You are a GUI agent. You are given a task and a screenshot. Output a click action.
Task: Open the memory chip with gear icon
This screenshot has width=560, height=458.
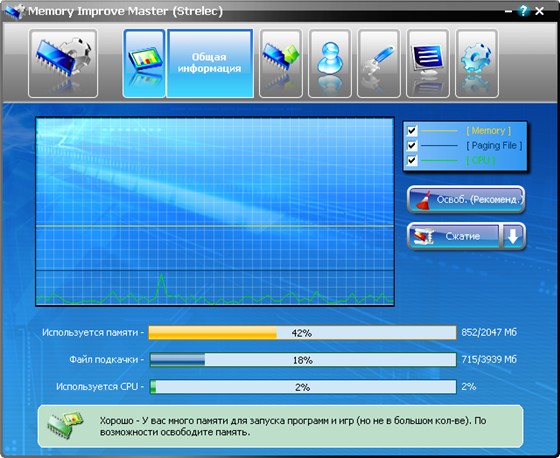click(x=63, y=63)
